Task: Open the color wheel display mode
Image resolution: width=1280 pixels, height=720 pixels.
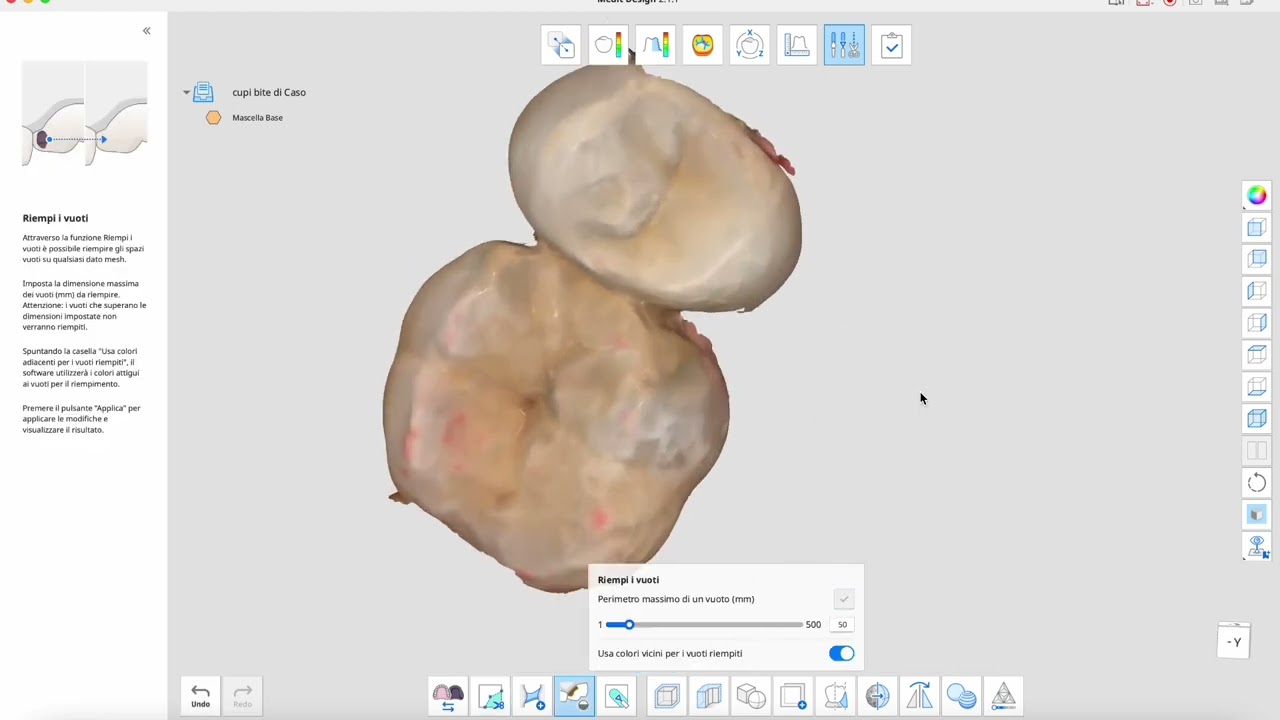Action: (1257, 196)
